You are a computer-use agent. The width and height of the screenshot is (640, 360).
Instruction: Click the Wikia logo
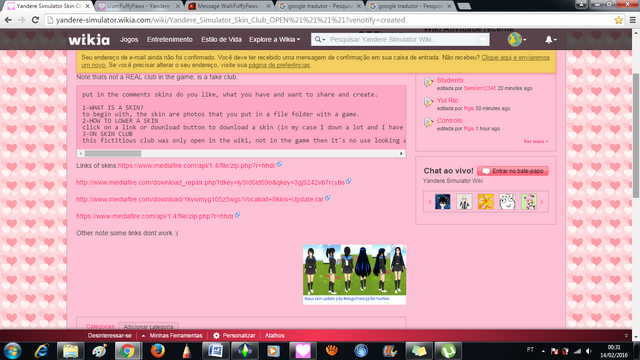89,40
